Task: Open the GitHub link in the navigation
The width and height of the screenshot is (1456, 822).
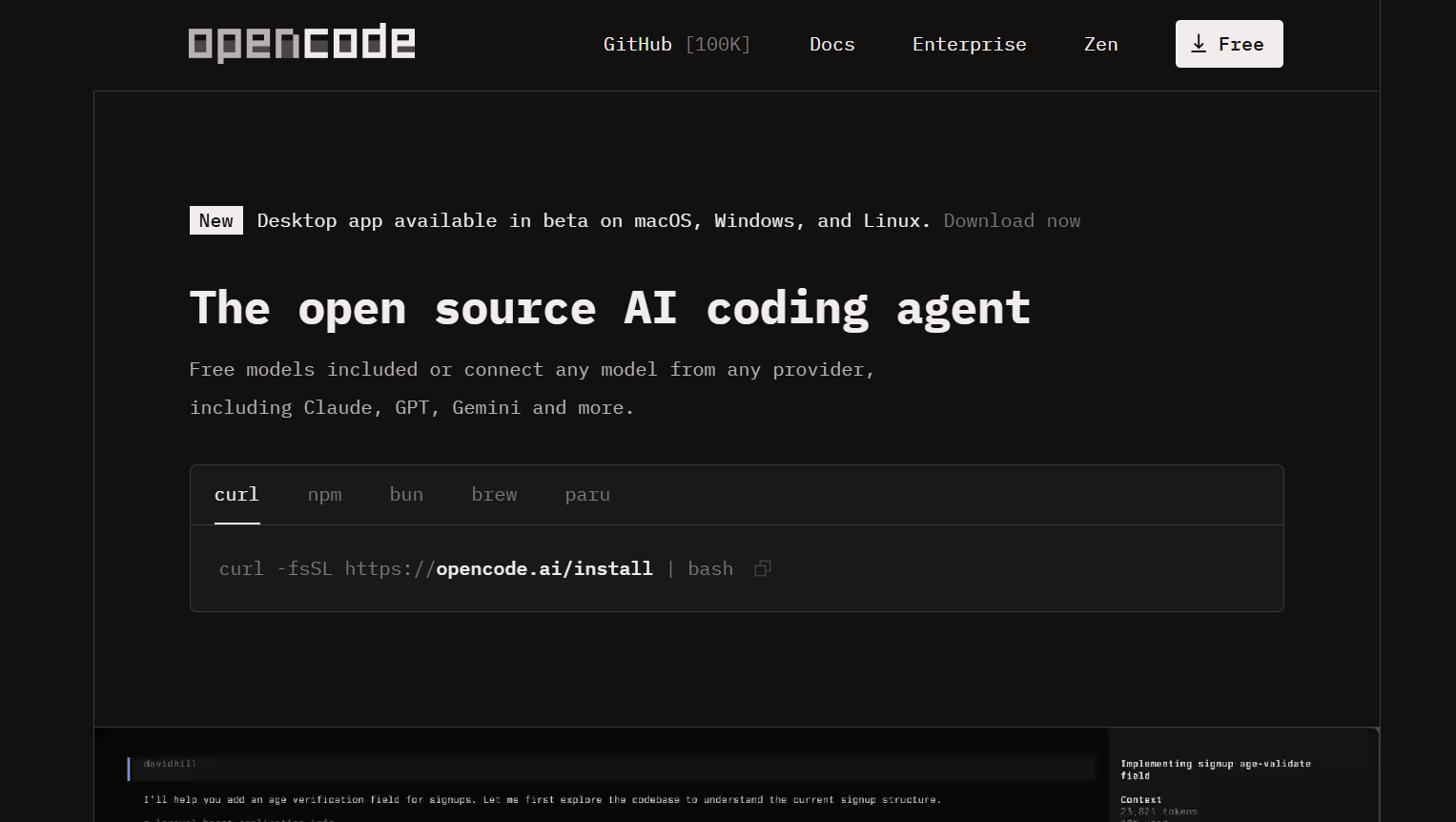Action: (x=676, y=44)
